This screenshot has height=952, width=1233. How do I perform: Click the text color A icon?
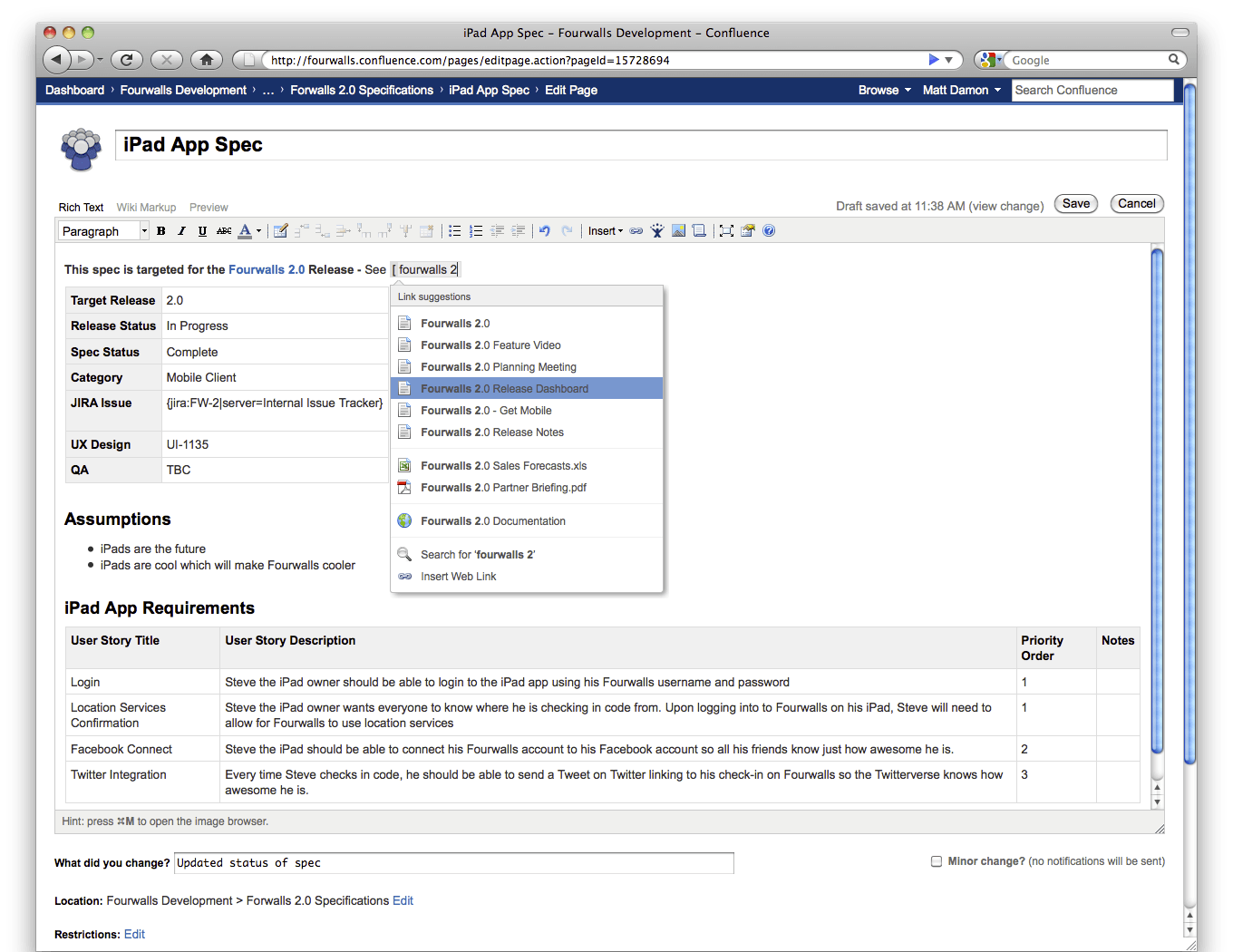(x=245, y=231)
